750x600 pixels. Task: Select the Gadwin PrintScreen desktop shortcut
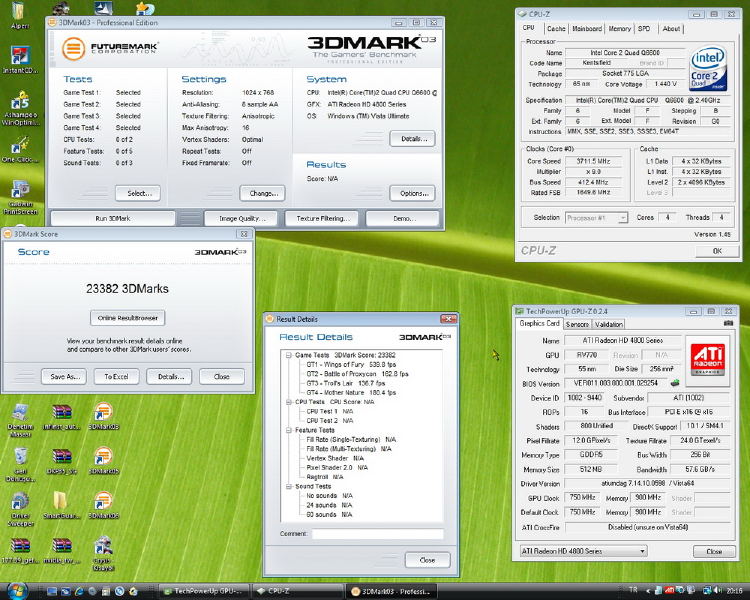click(20, 198)
